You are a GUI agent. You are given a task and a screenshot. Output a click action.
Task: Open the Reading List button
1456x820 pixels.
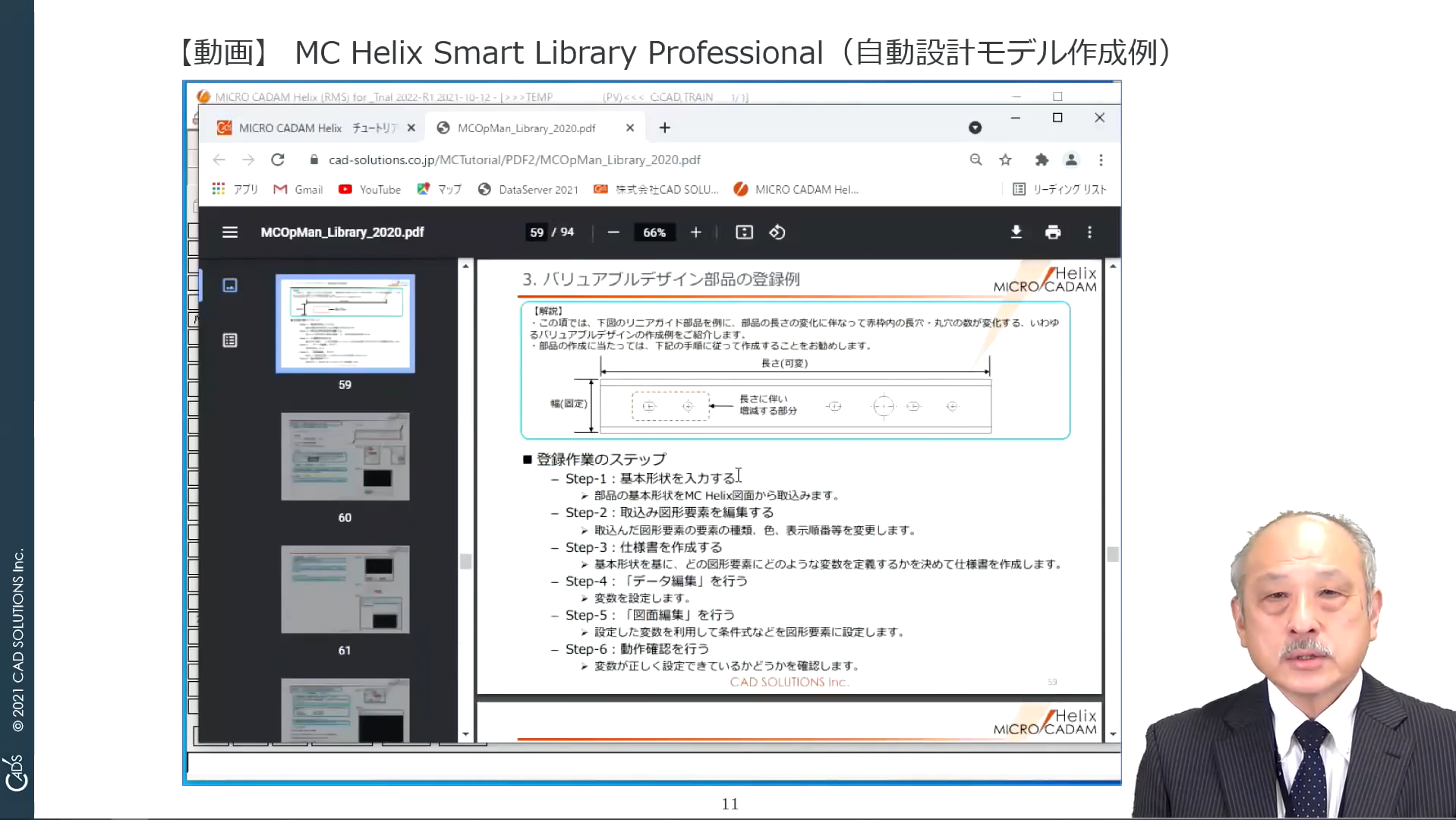[1060, 189]
